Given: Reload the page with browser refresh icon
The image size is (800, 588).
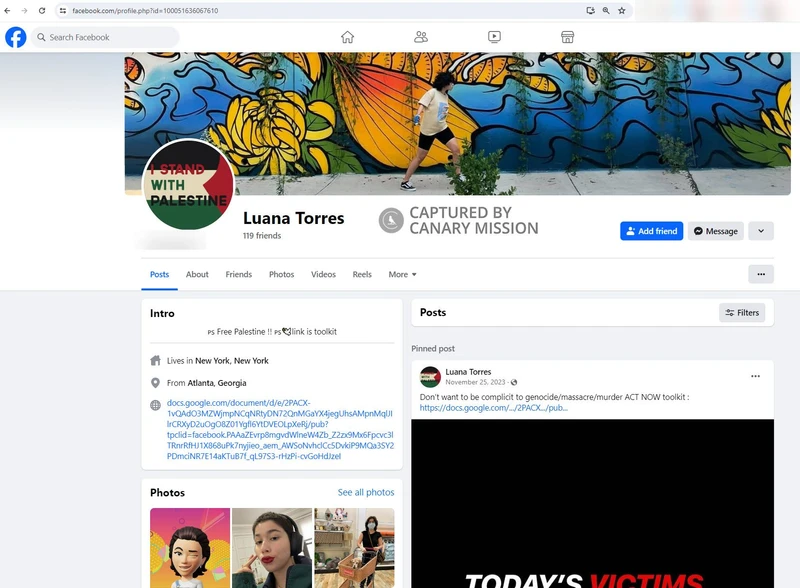Looking at the screenshot, I should (41, 10).
